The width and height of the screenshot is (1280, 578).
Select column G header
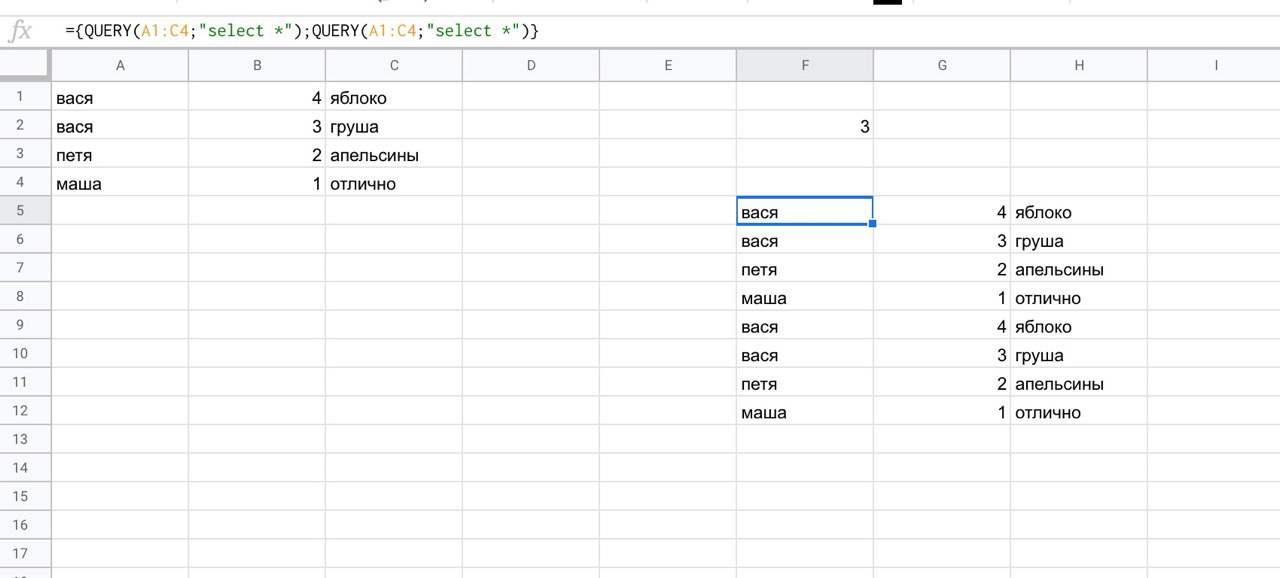(942, 65)
